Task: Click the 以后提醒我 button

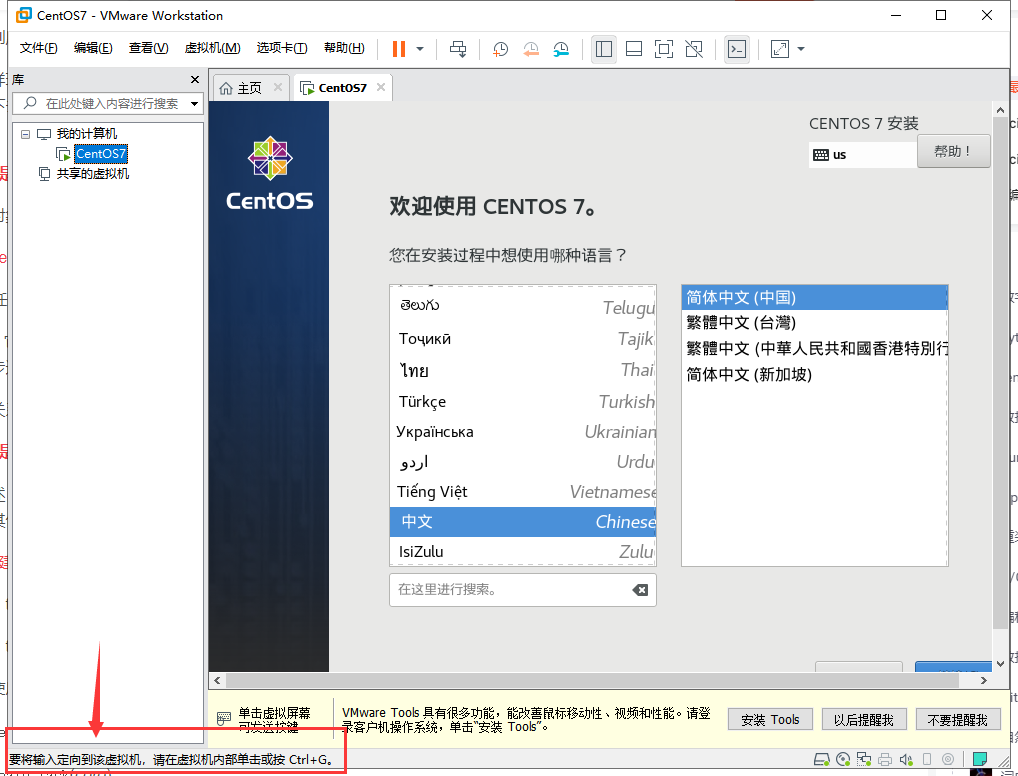Action: tap(863, 720)
